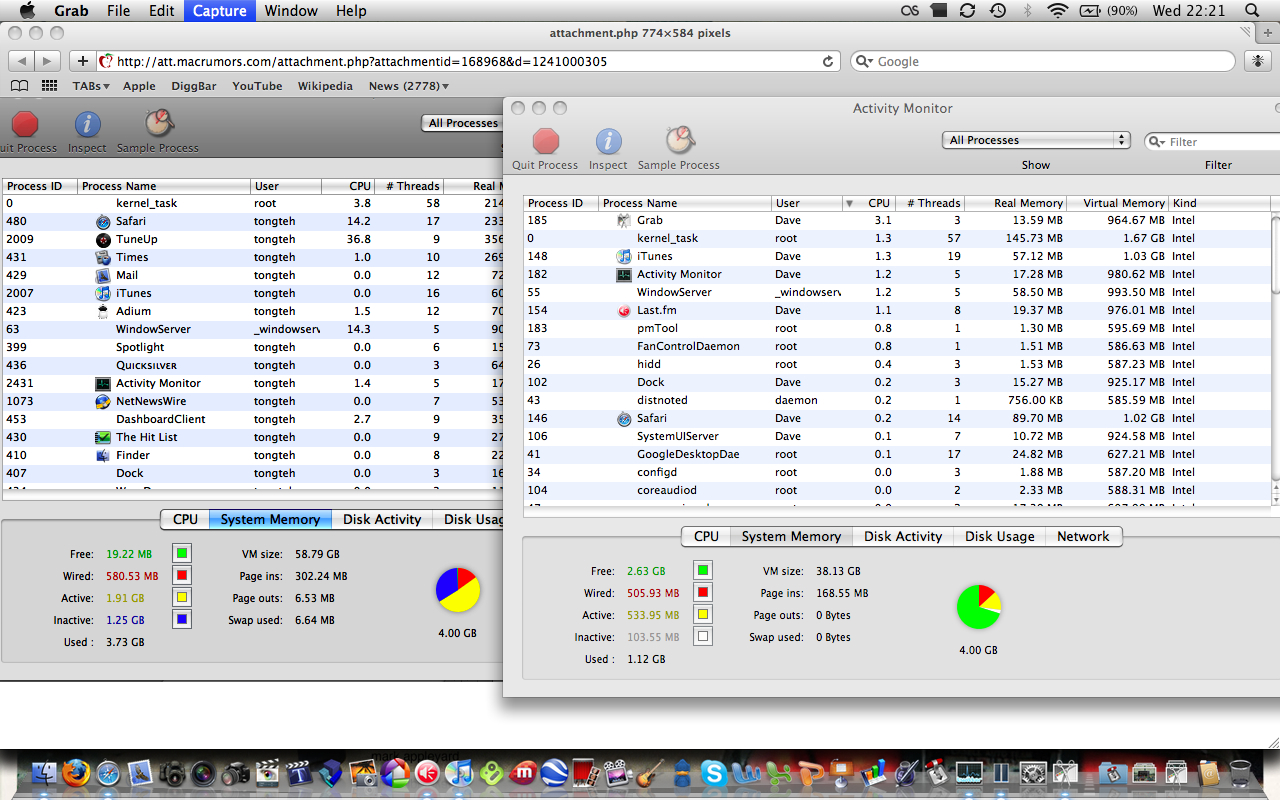Viewport: 1280px width, 800px height.
Task: Open the Edit menu
Action: coord(161,11)
